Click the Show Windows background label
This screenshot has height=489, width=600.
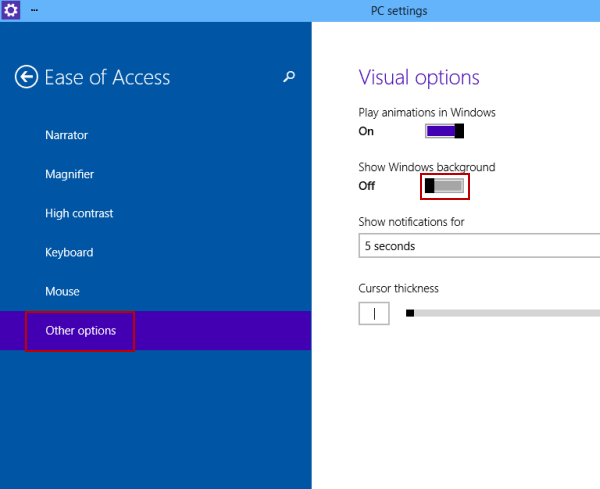[x=427, y=167]
